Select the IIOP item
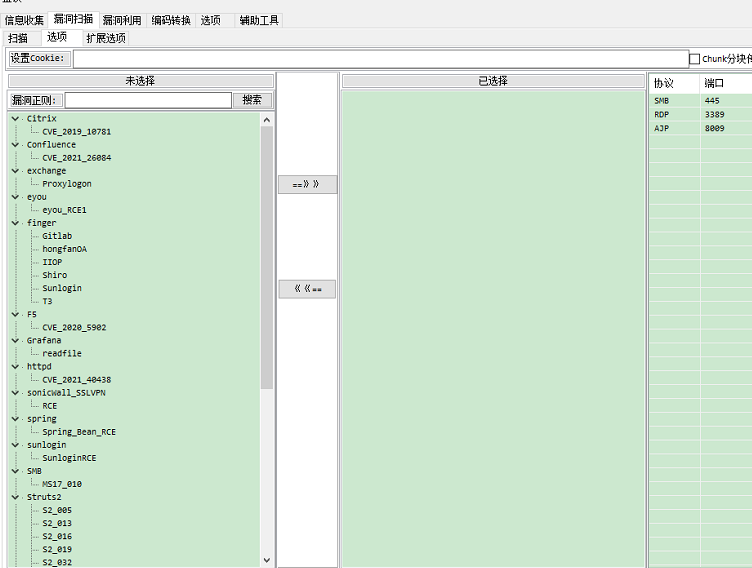The width and height of the screenshot is (752, 568). coord(52,262)
